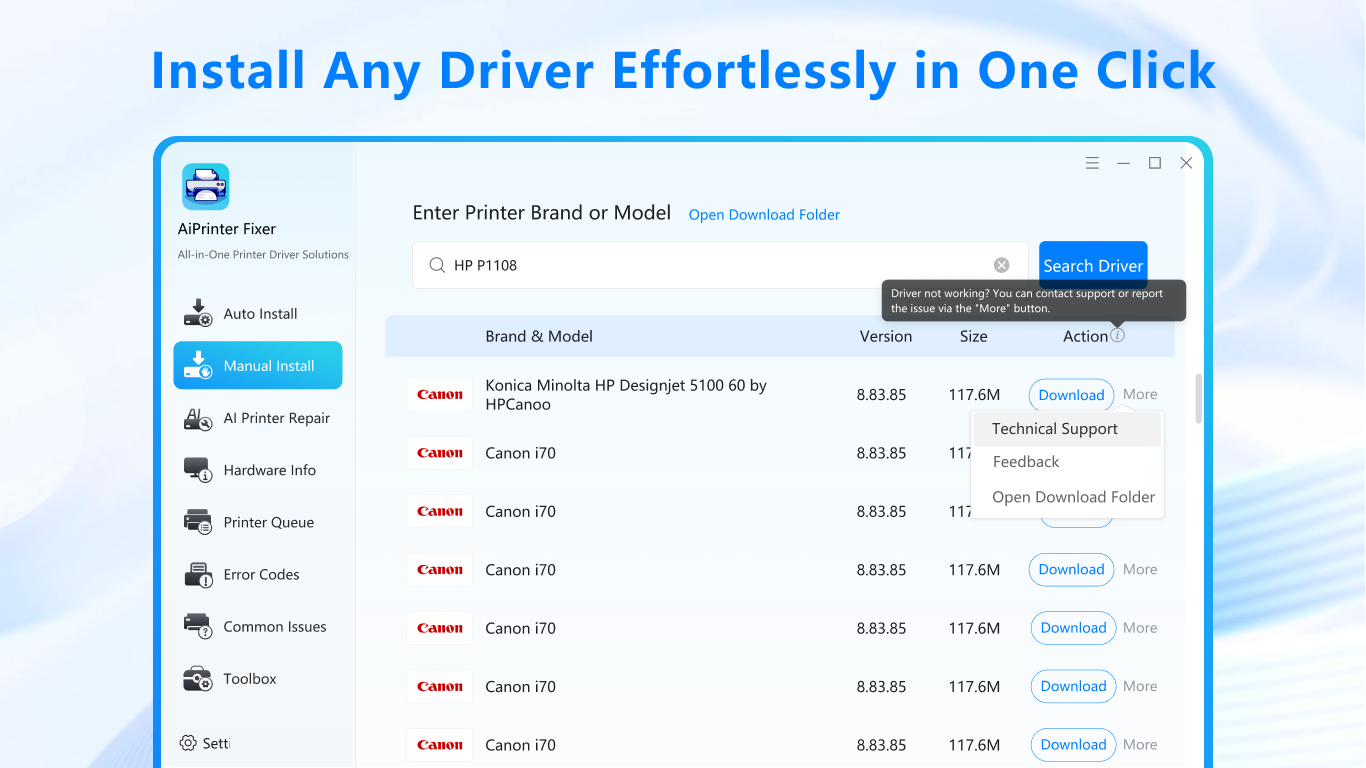Click the Common Issues question icon
Screen dimensions: 1366x768
coord(198,626)
